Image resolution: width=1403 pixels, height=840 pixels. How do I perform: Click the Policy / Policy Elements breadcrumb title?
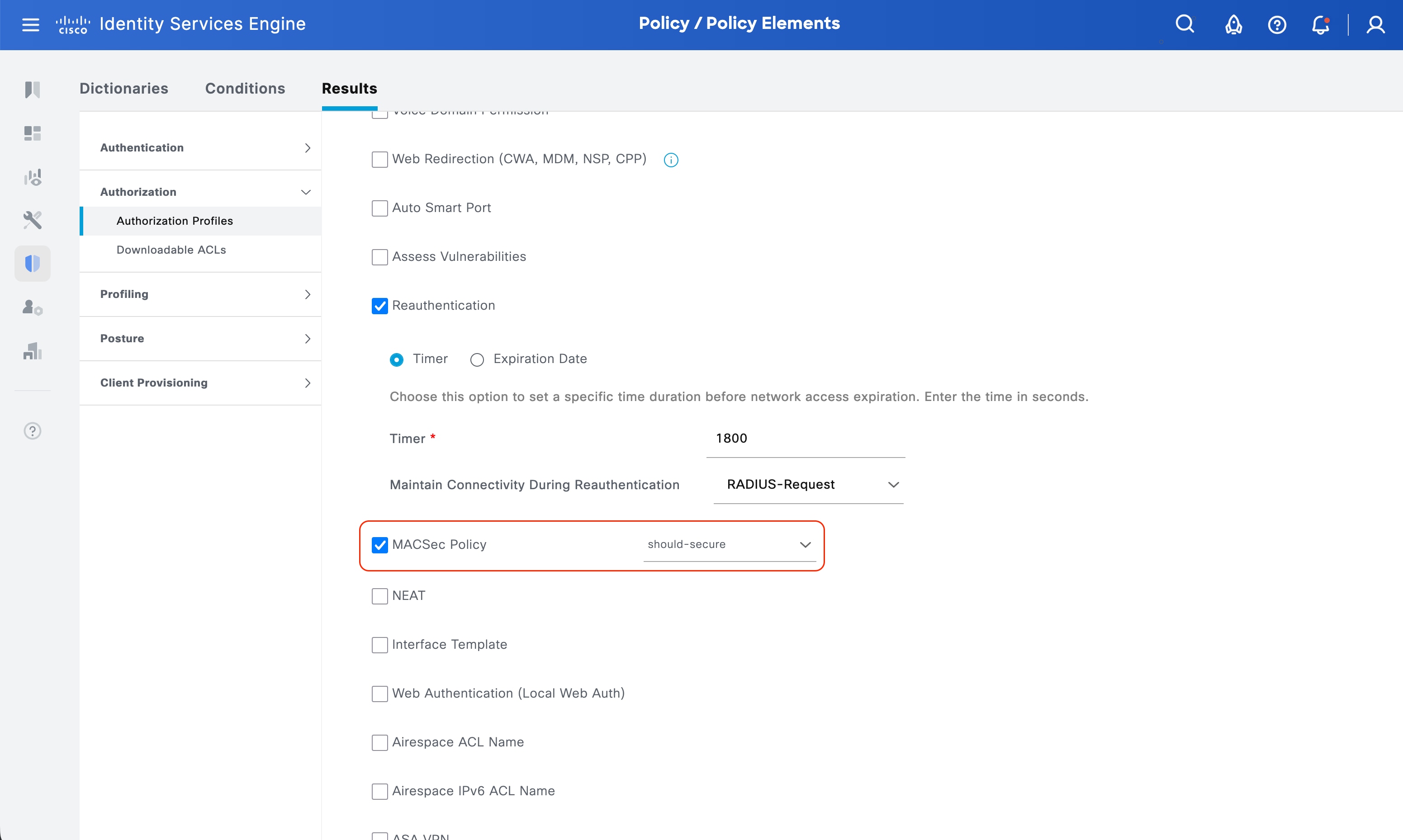[739, 23]
